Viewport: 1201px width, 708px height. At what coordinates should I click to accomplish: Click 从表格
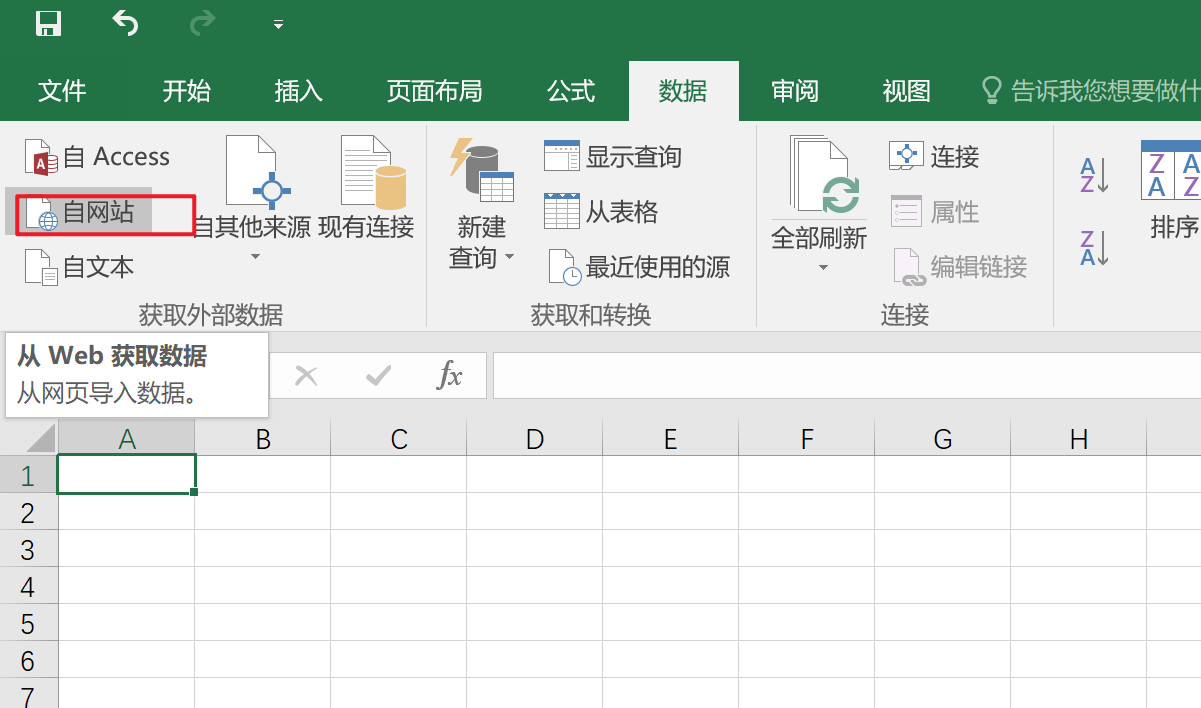[x=601, y=212]
